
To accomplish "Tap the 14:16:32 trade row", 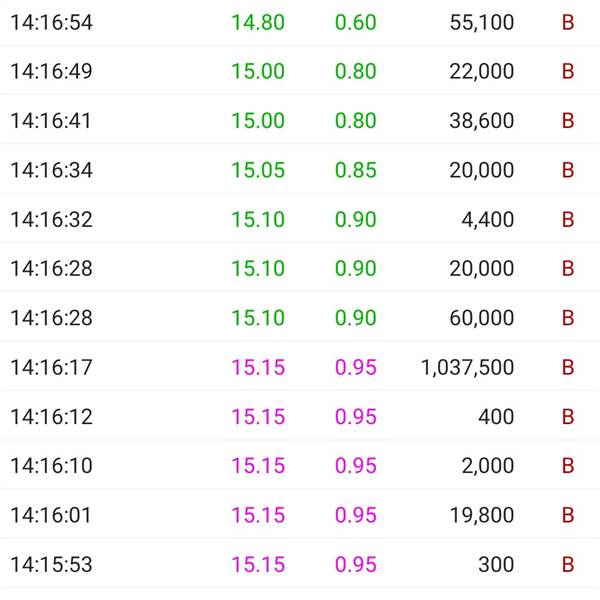I will click(x=300, y=219).
